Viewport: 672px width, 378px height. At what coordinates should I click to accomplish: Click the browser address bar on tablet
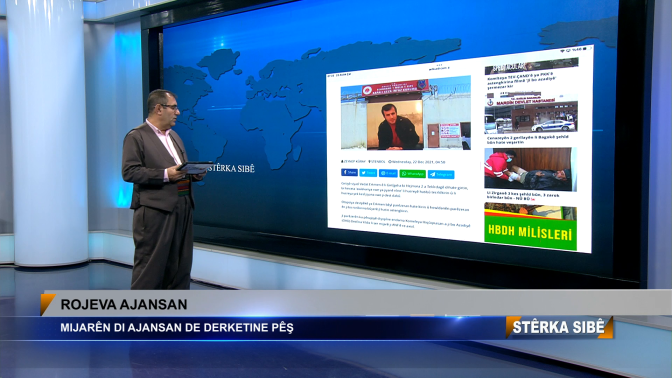point(439,68)
